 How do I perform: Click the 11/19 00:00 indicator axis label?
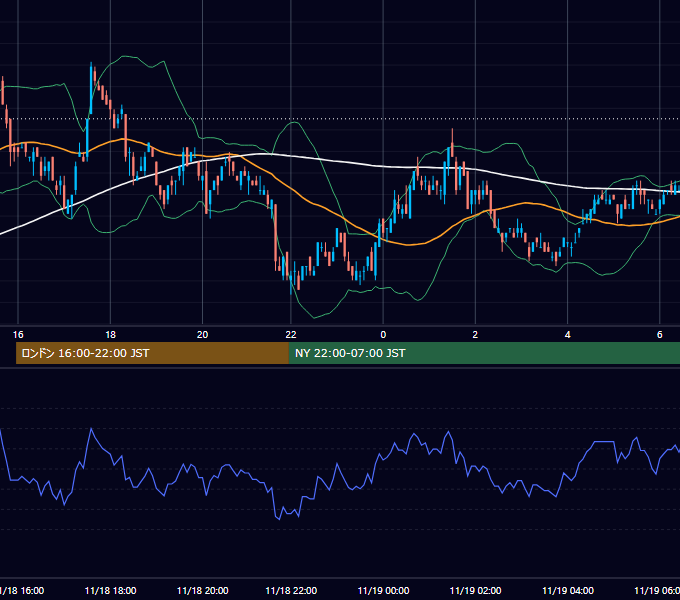pyautogui.click(x=383, y=590)
